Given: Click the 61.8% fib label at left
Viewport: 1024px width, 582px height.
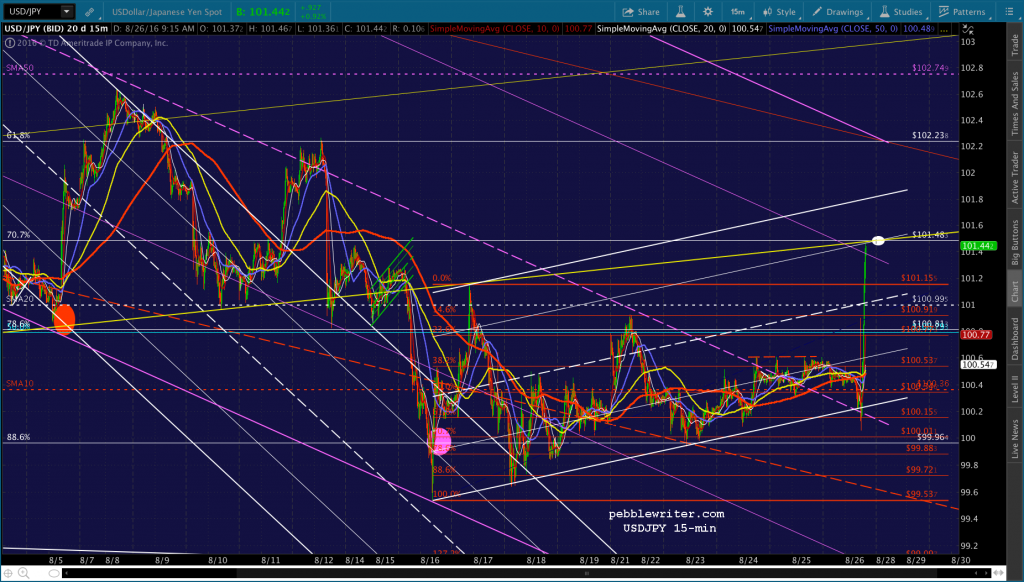Looking at the screenshot, I should (x=18, y=135).
